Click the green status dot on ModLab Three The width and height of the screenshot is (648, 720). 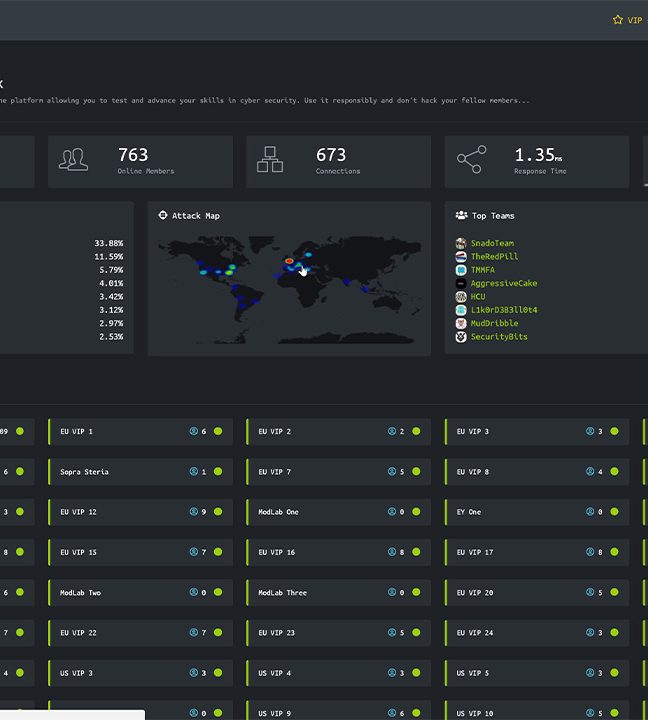(x=416, y=592)
